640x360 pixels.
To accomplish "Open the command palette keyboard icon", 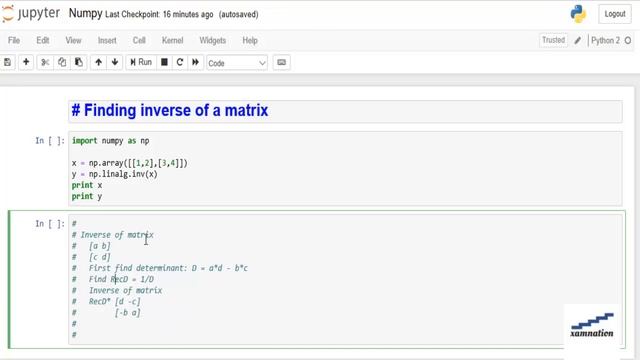I will [282, 62].
